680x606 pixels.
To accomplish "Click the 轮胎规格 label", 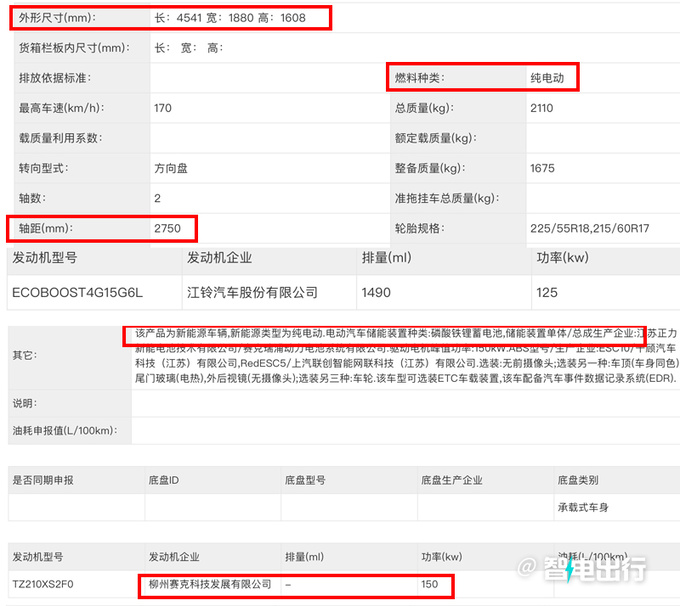I will click(x=419, y=228).
